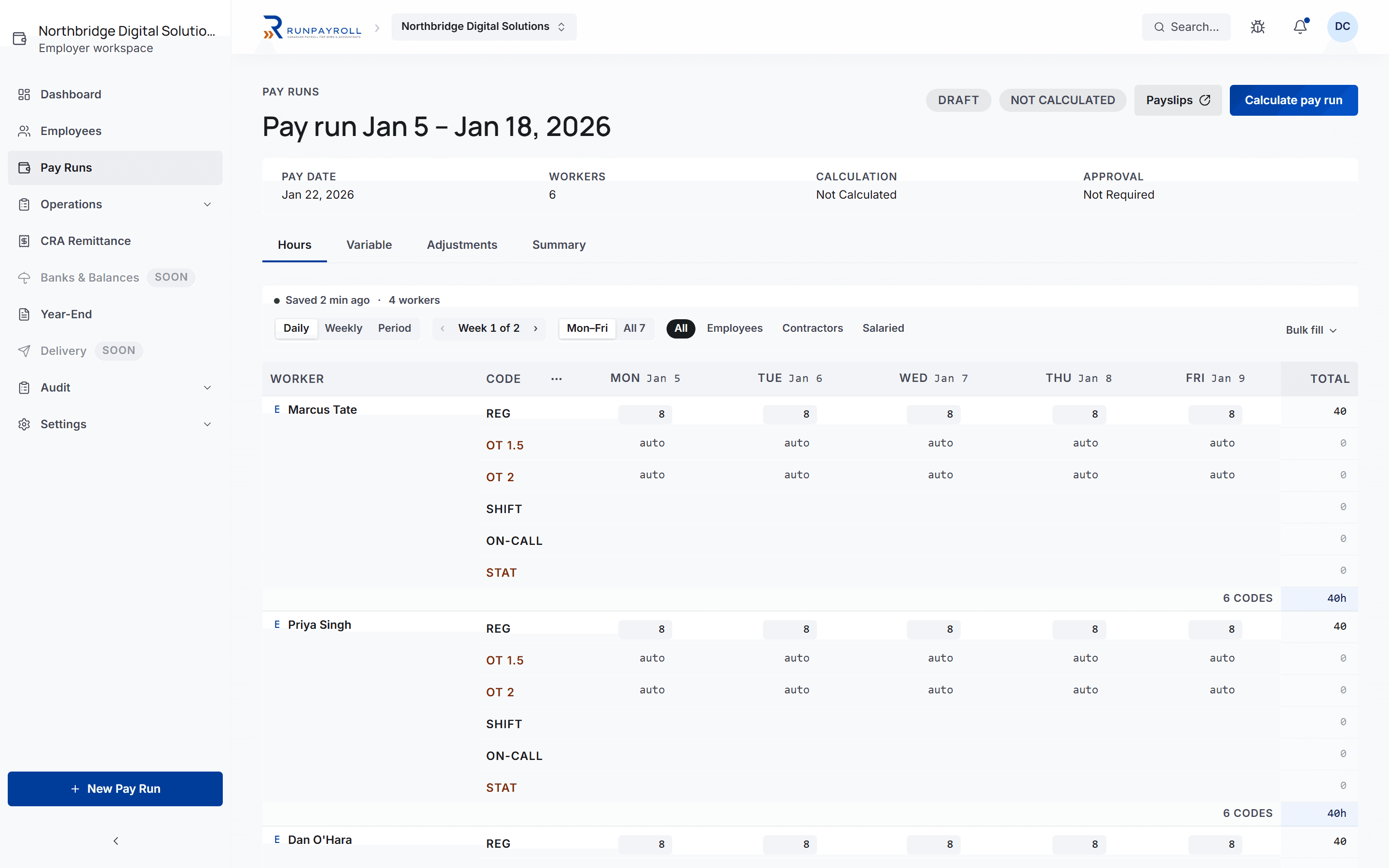Go to next week arrow

[x=535, y=328]
